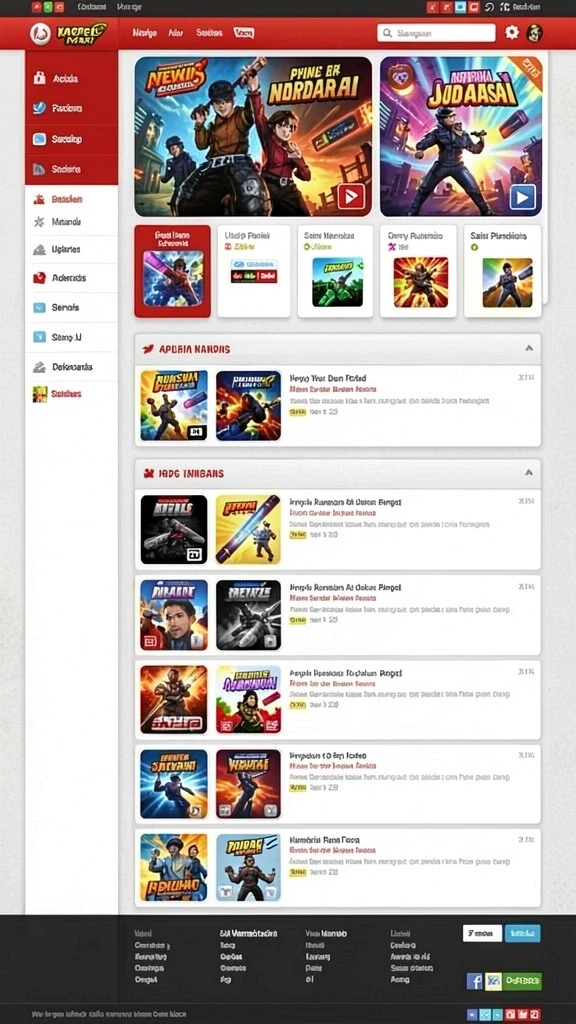Click the white button in footer
Image resolution: width=576 pixels, height=1024 pixels.
click(483, 933)
